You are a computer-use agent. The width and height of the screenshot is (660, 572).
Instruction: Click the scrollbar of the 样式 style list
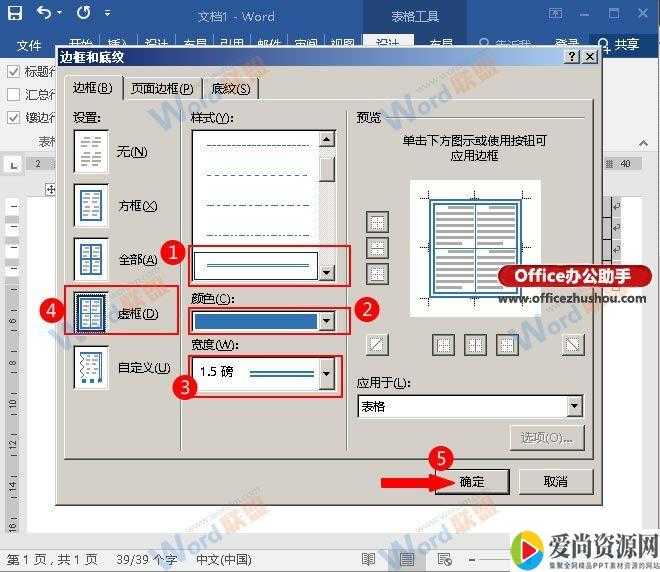[x=326, y=200]
